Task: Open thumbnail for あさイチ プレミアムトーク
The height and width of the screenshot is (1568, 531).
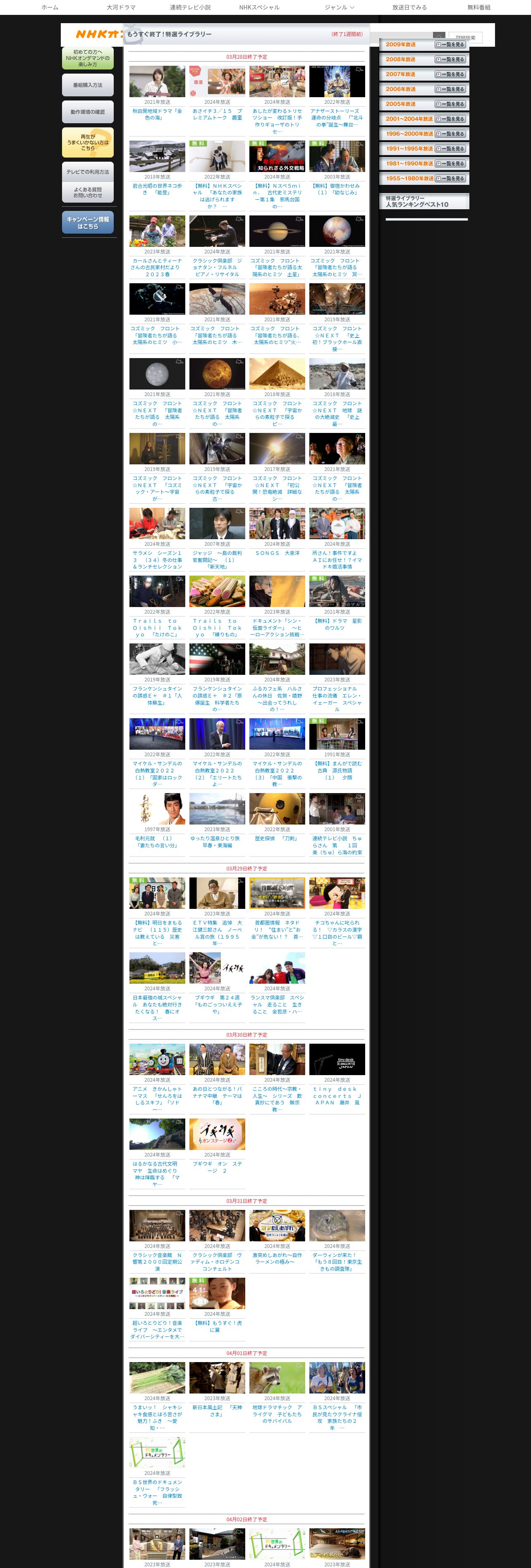Action: (218, 81)
